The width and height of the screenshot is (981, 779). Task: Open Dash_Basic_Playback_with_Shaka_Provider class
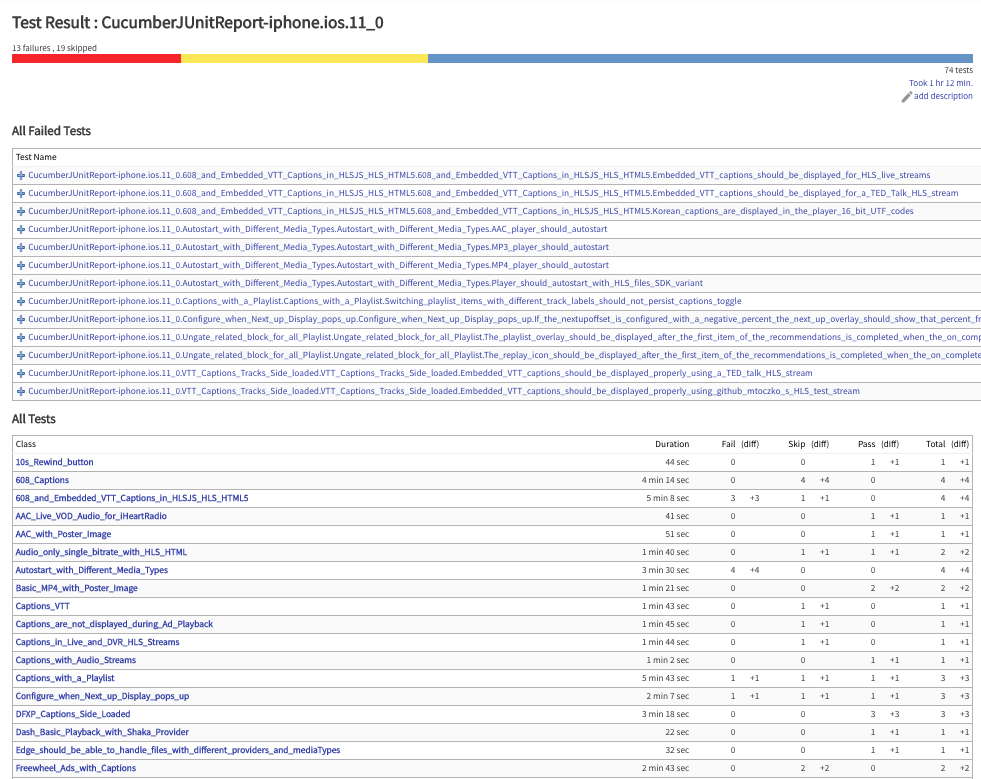click(x=102, y=733)
